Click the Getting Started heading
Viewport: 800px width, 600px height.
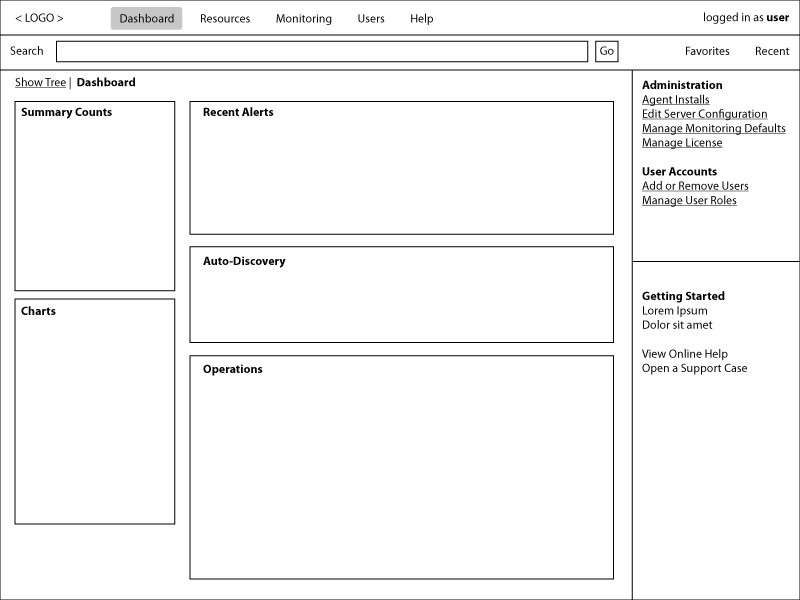[683, 296]
